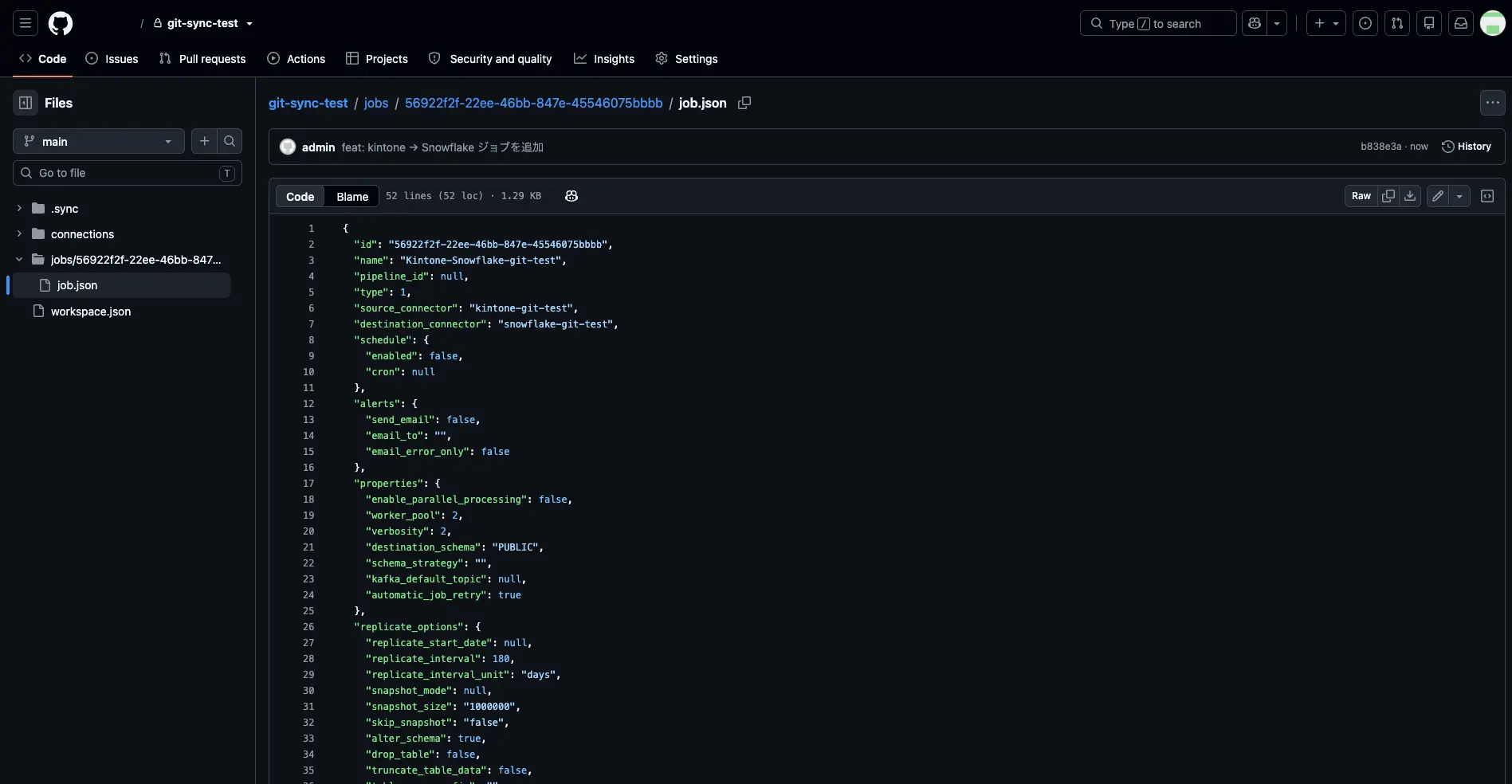Select line number 17
The image size is (1512, 784).
308,484
